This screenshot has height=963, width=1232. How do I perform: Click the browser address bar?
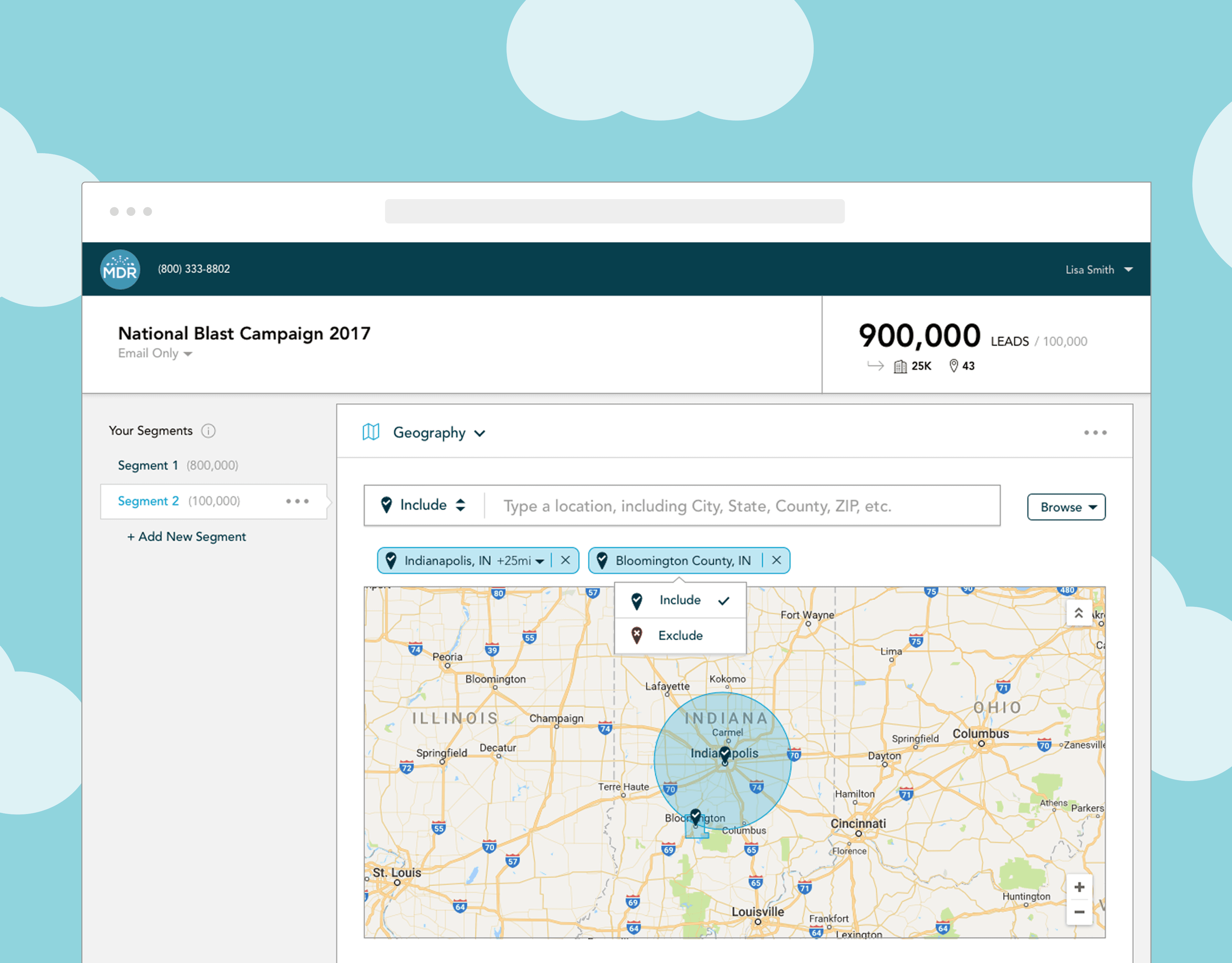coord(614,211)
